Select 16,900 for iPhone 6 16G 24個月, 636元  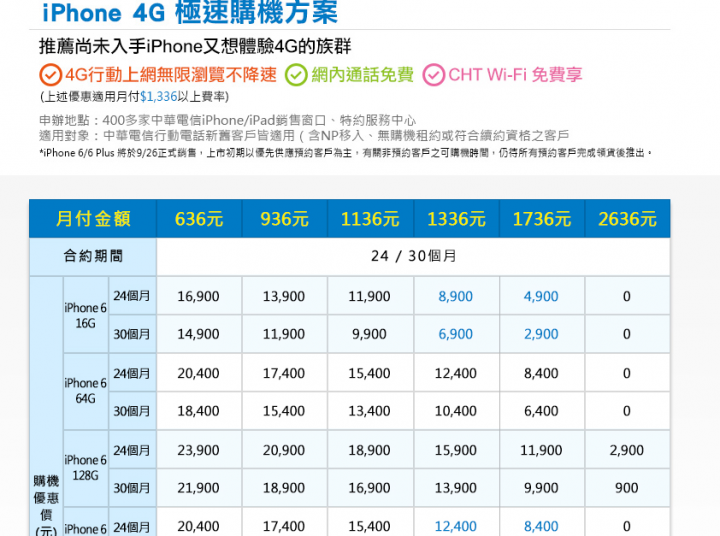[198, 296]
